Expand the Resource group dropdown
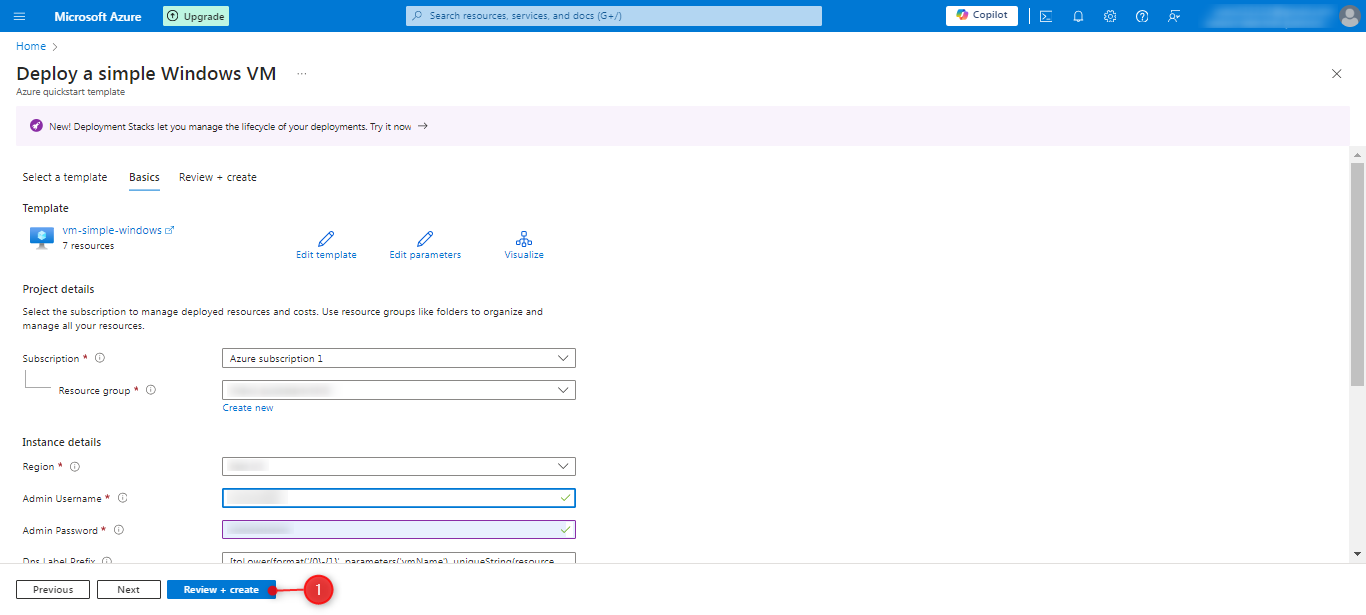The height and width of the screenshot is (615, 1366). (399, 390)
